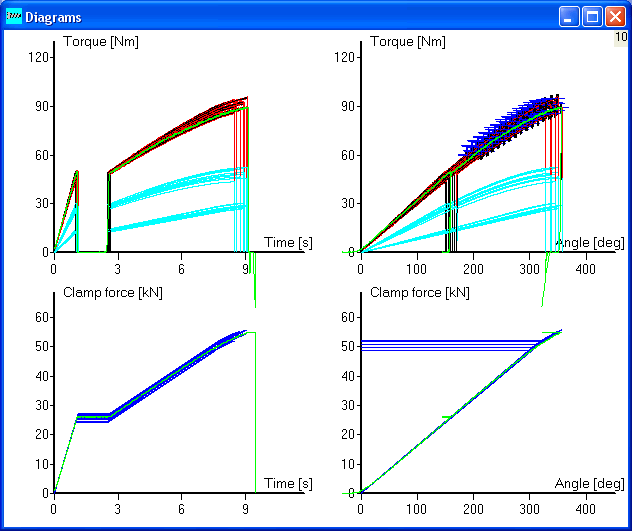
Task: Click "Angle [deg]" label on torque-angle chart
Action: [x=588, y=242]
